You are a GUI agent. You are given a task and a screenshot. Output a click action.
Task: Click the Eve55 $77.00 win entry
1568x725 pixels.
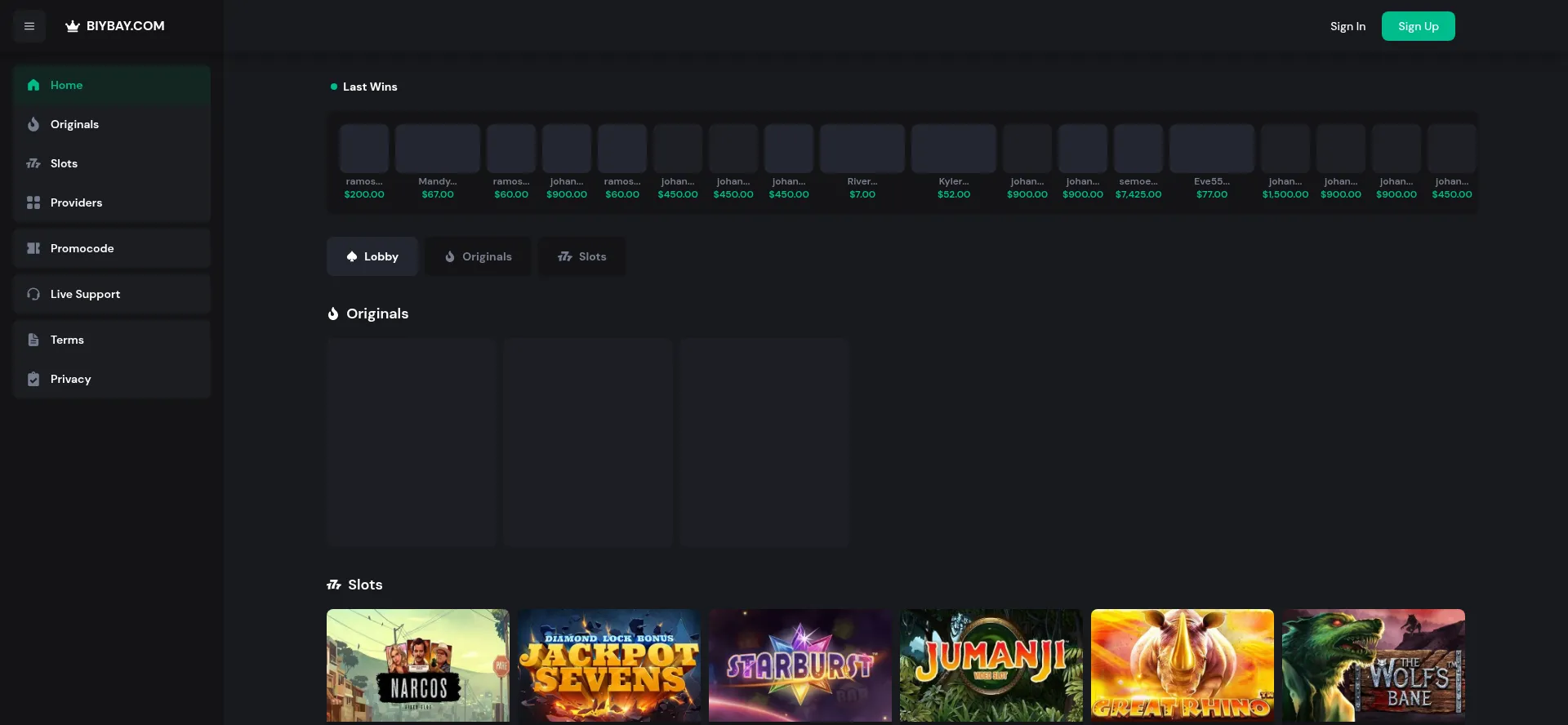(x=1212, y=162)
